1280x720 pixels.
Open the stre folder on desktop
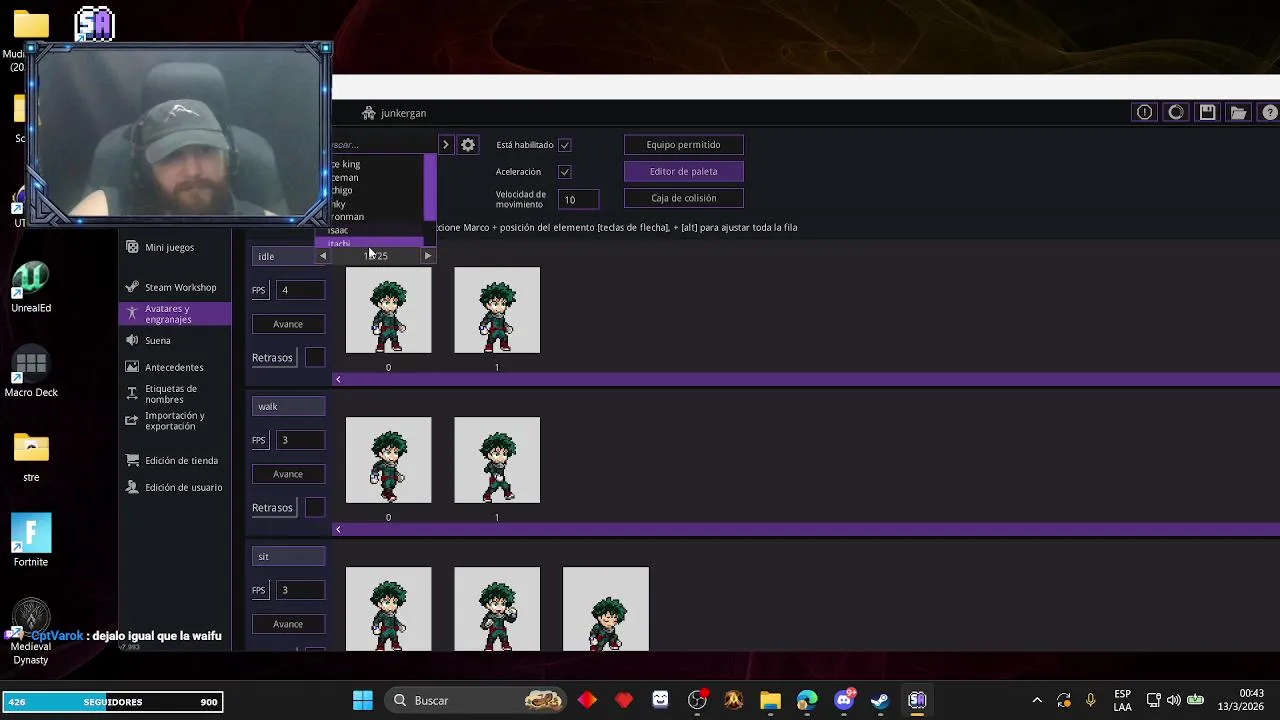click(31, 456)
